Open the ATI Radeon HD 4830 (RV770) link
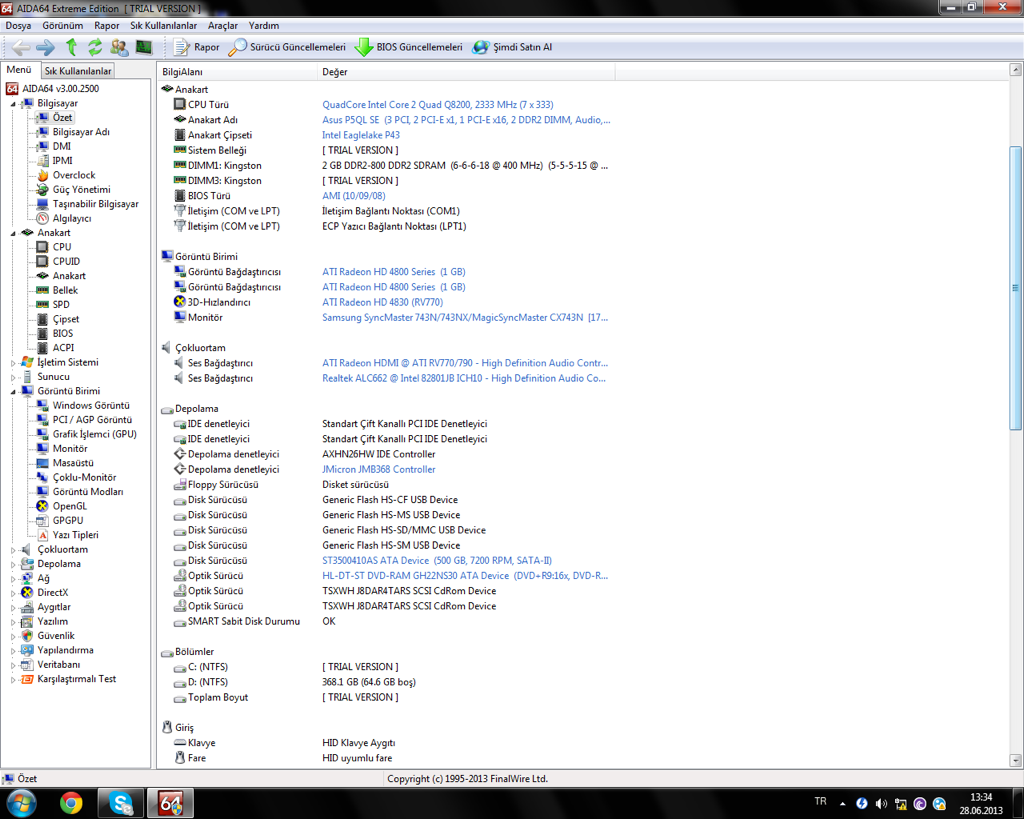 [x=382, y=302]
